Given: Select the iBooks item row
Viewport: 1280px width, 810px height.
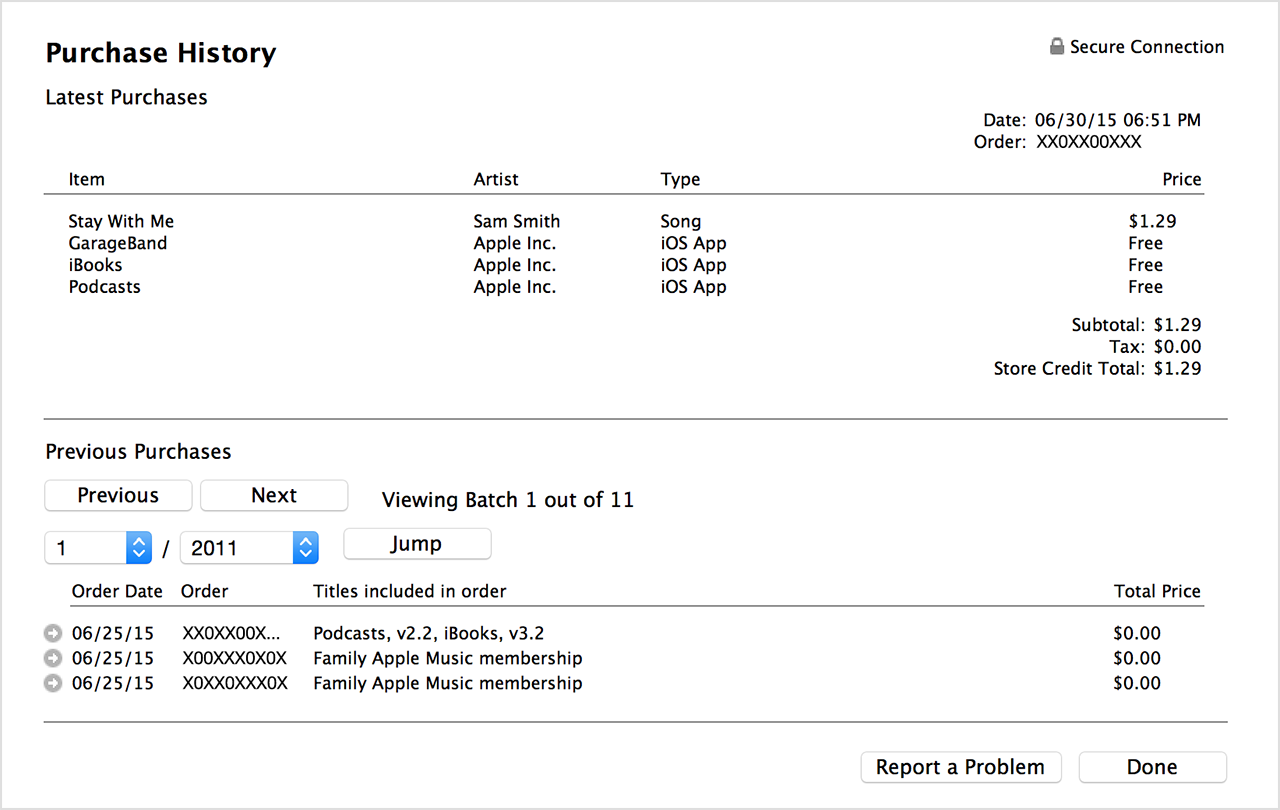Looking at the screenshot, I should tap(635, 265).
